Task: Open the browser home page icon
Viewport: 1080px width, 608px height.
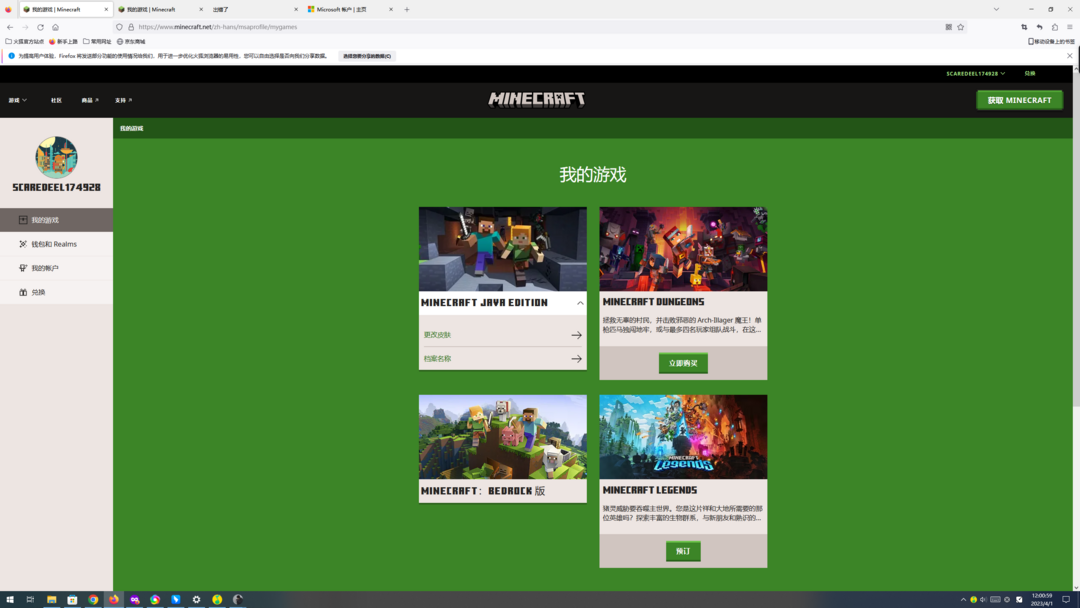Action: coord(55,27)
